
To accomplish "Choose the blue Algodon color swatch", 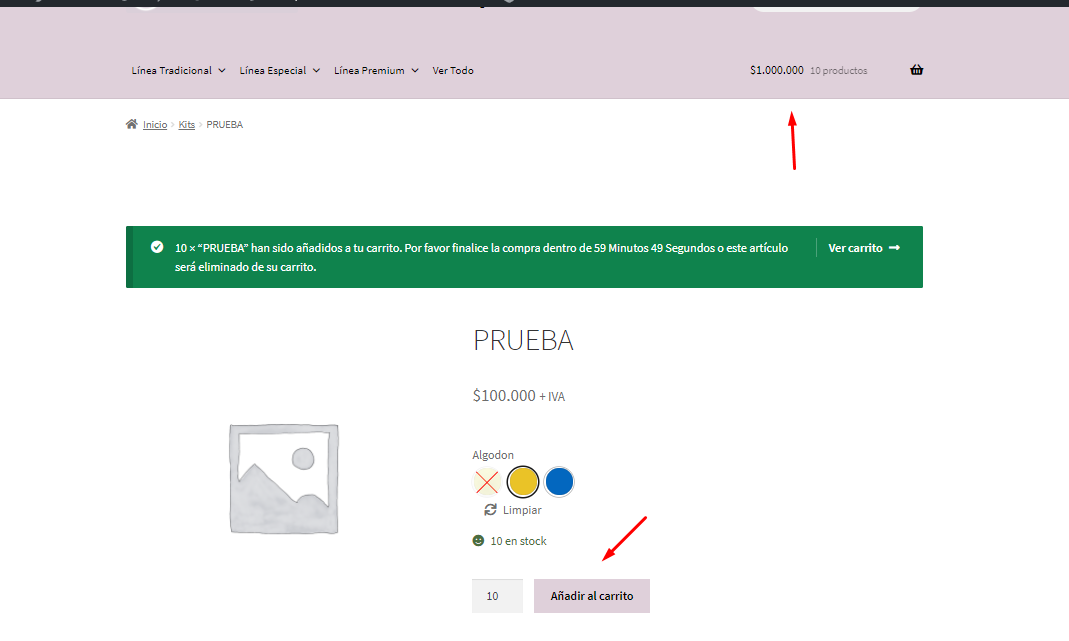I will coord(560,482).
